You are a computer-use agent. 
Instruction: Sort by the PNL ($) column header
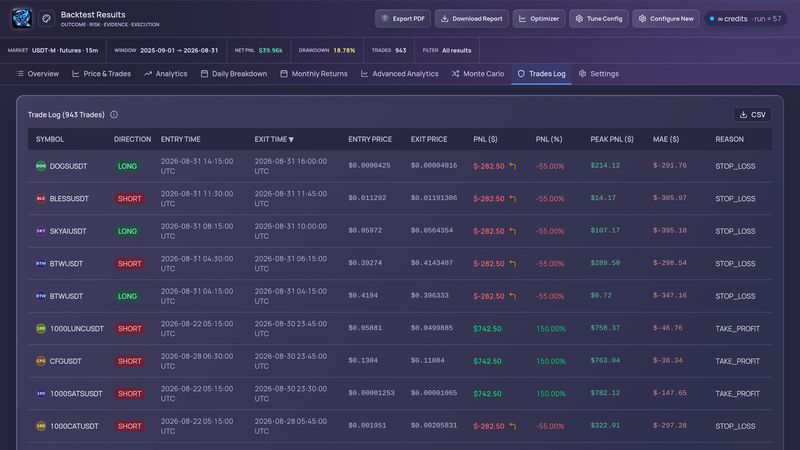point(485,139)
